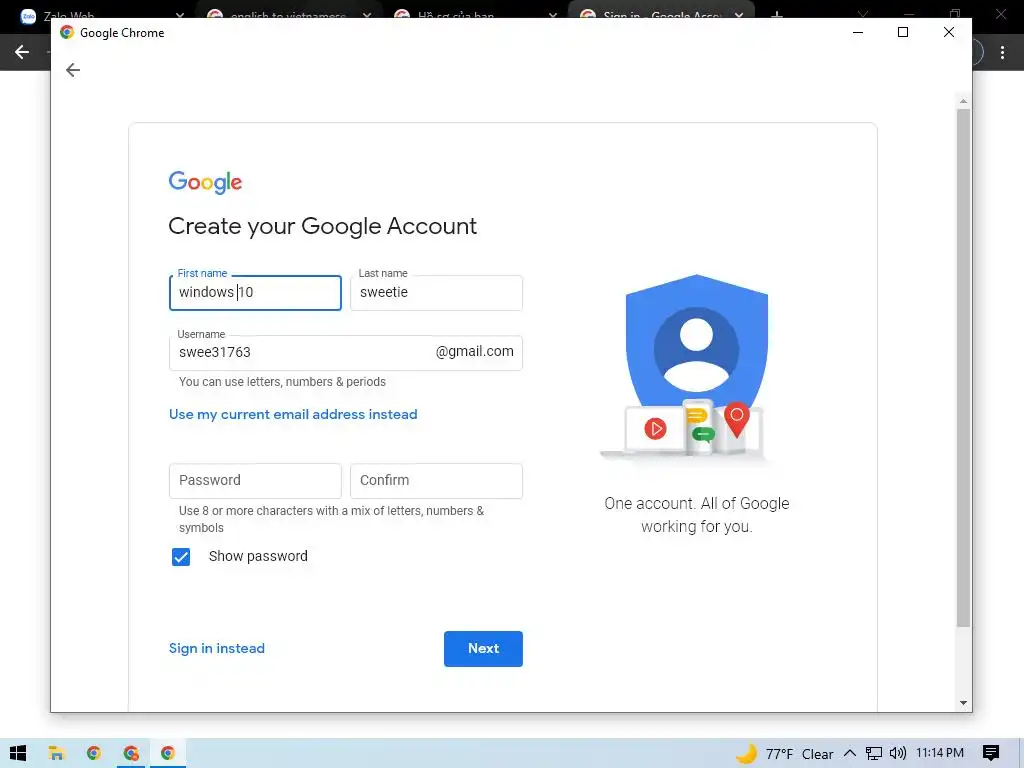Image resolution: width=1024 pixels, height=768 pixels.
Task: Click the scrollbar down arrow
Action: coord(963,703)
